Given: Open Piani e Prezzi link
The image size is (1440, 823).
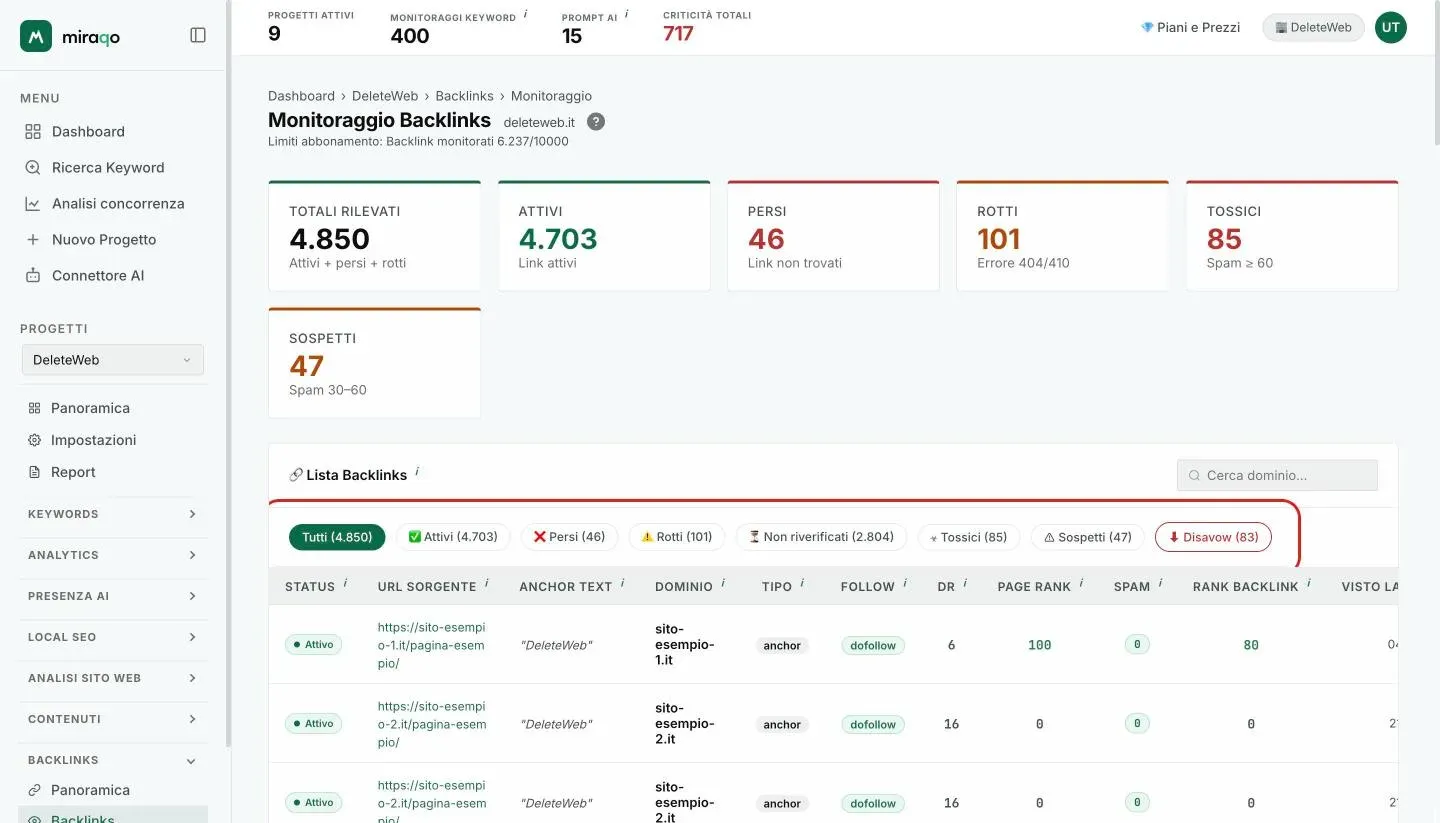Looking at the screenshot, I should point(1190,27).
